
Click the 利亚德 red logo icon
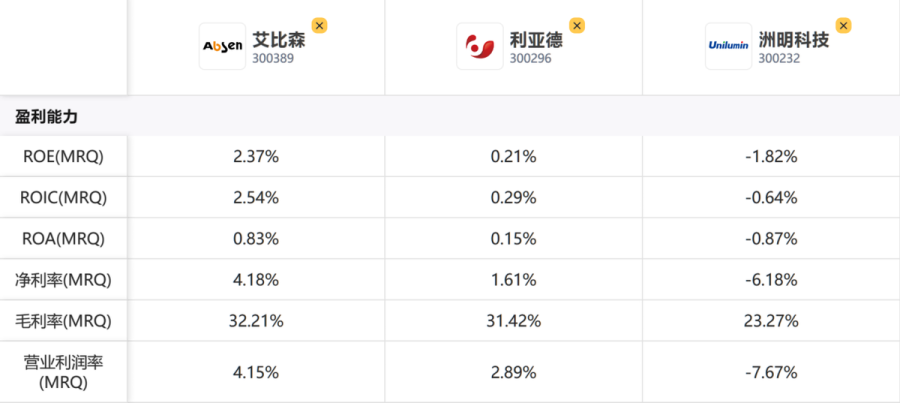[480, 46]
